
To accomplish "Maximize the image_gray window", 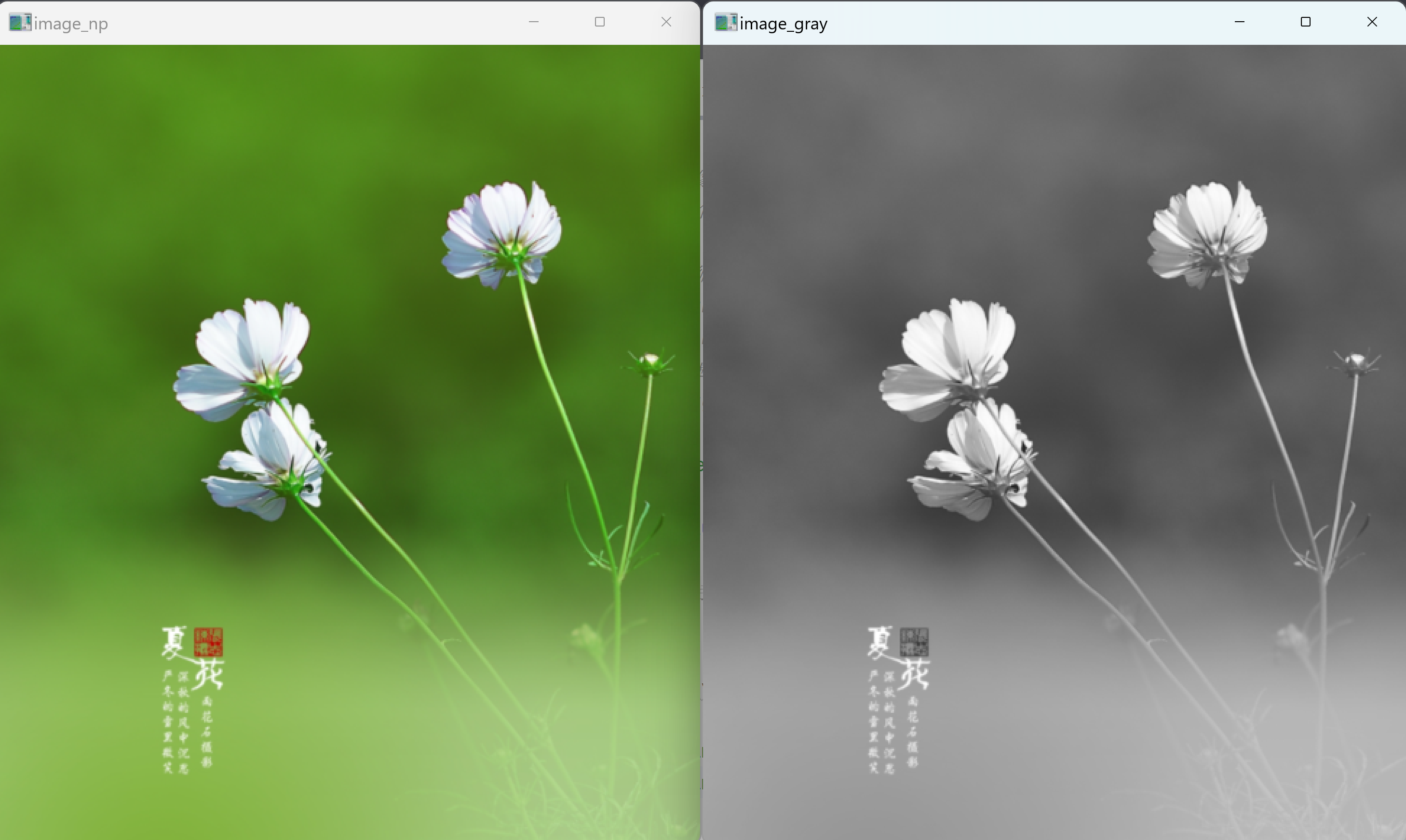I will coord(1305,22).
